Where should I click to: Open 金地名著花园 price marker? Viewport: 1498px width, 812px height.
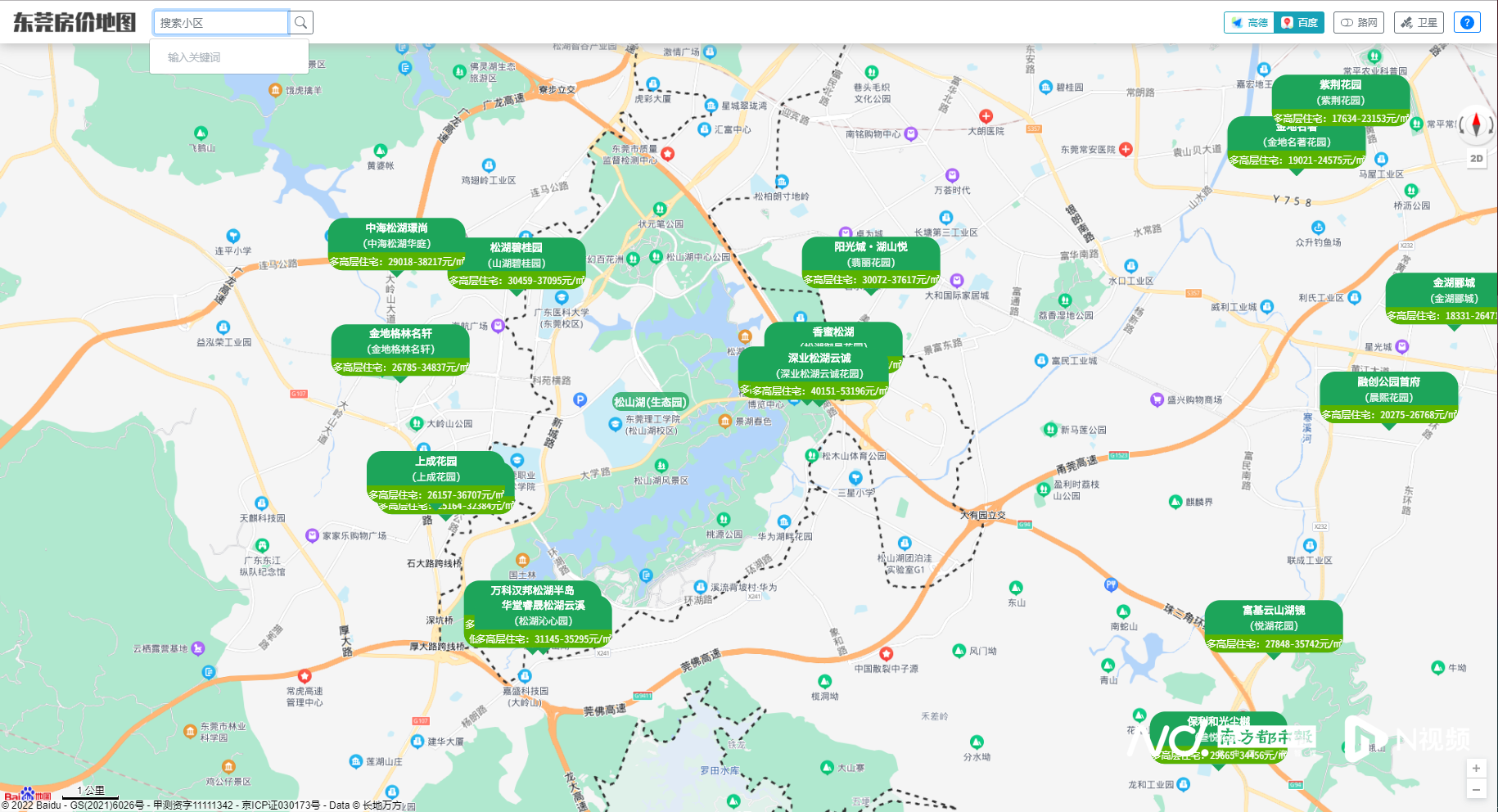tap(1296, 147)
